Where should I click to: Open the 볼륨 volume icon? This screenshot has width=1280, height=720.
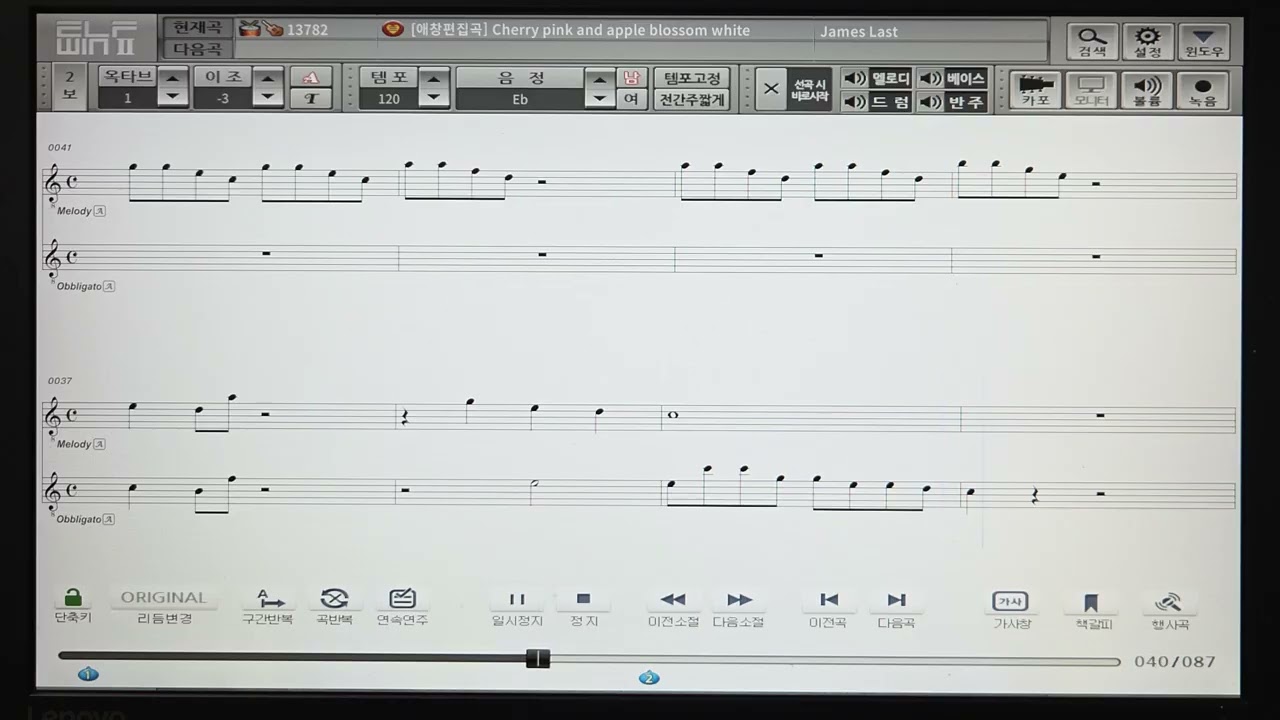click(x=1147, y=90)
